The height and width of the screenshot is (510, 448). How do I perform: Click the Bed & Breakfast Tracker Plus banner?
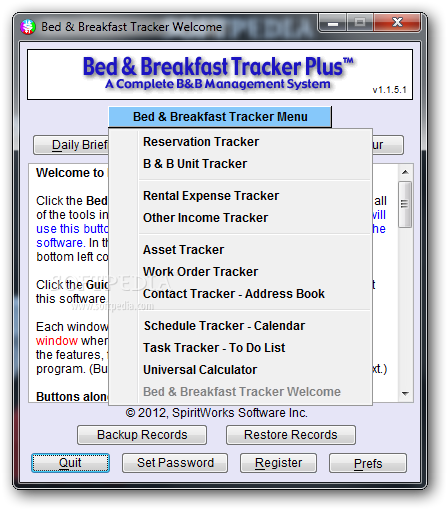click(x=220, y=75)
